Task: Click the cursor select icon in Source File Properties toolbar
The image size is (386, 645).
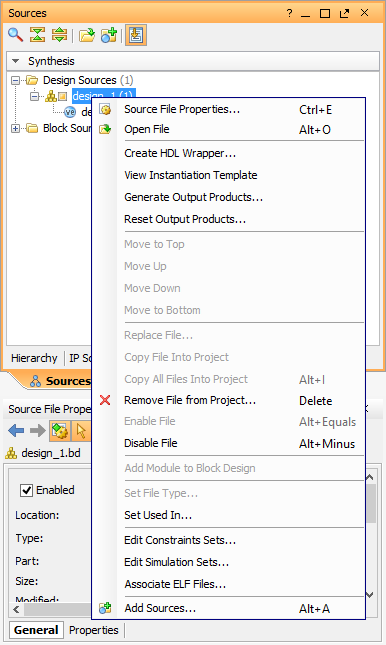Action: point(81,431)
